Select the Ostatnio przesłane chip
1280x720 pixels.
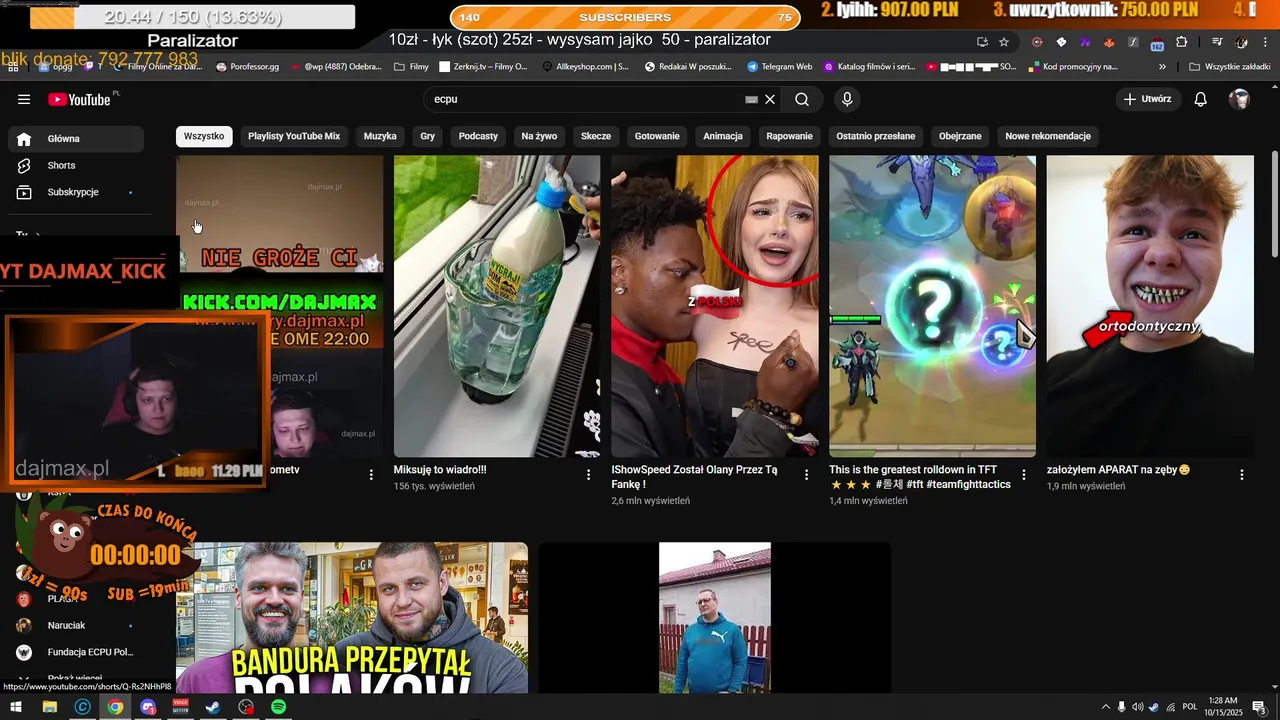(x=876, y=136)
